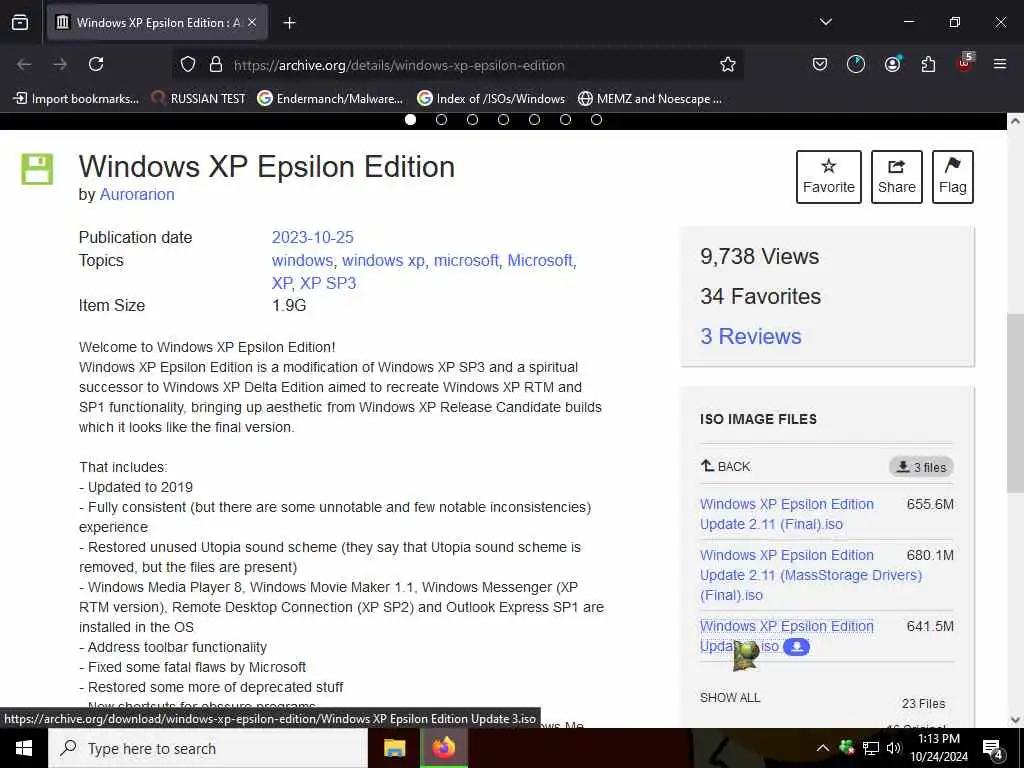1024x768 pixels.
Task: Favorite this archive item
Action: click(829, 177)
